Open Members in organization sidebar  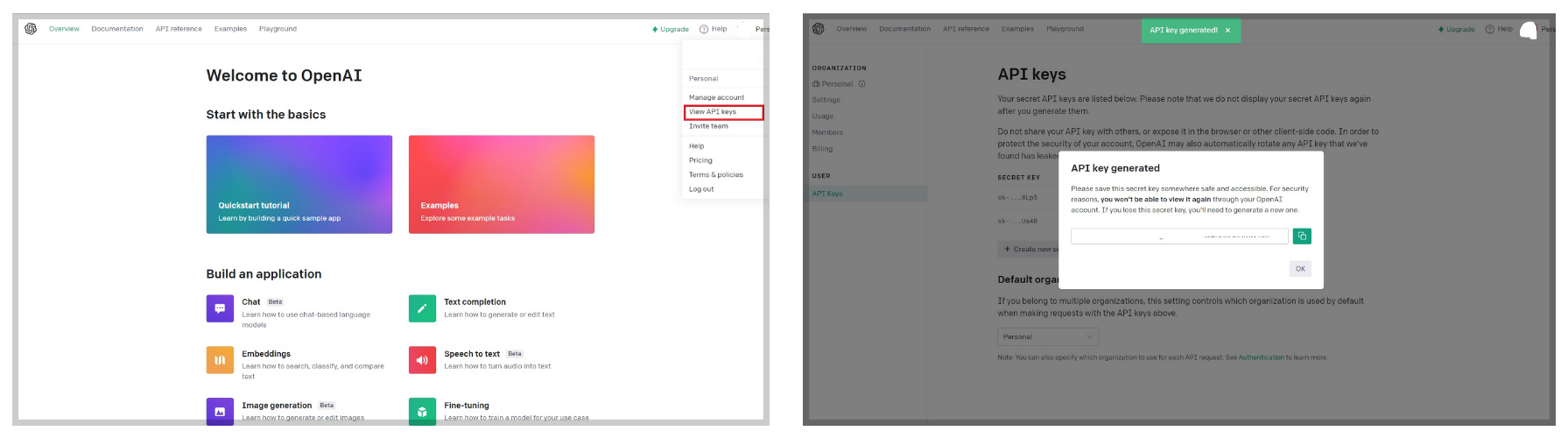point(827,132)
